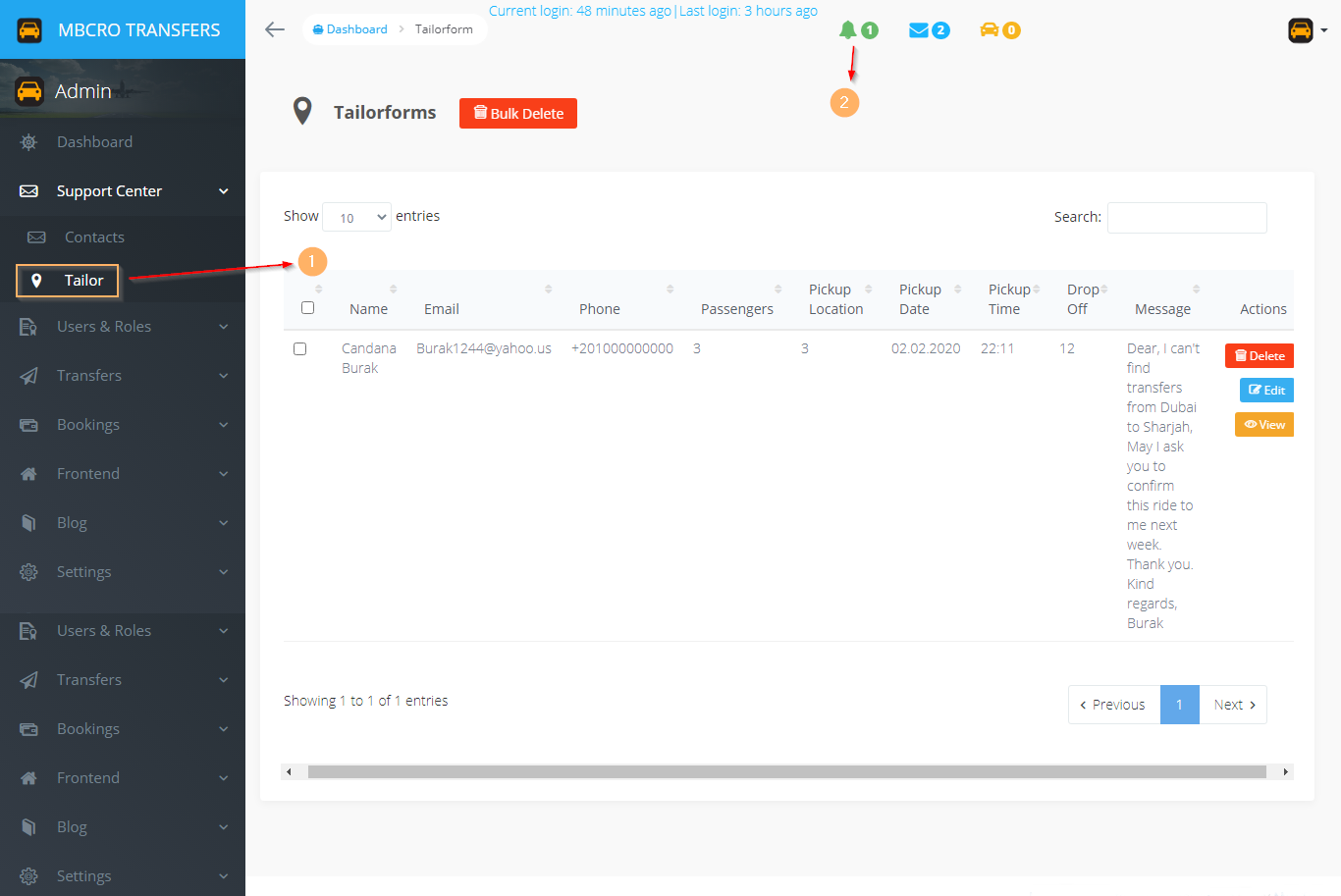1341x896 pixels.
Task: Click the Bulk Delete button
Action: tap(518, 114)
